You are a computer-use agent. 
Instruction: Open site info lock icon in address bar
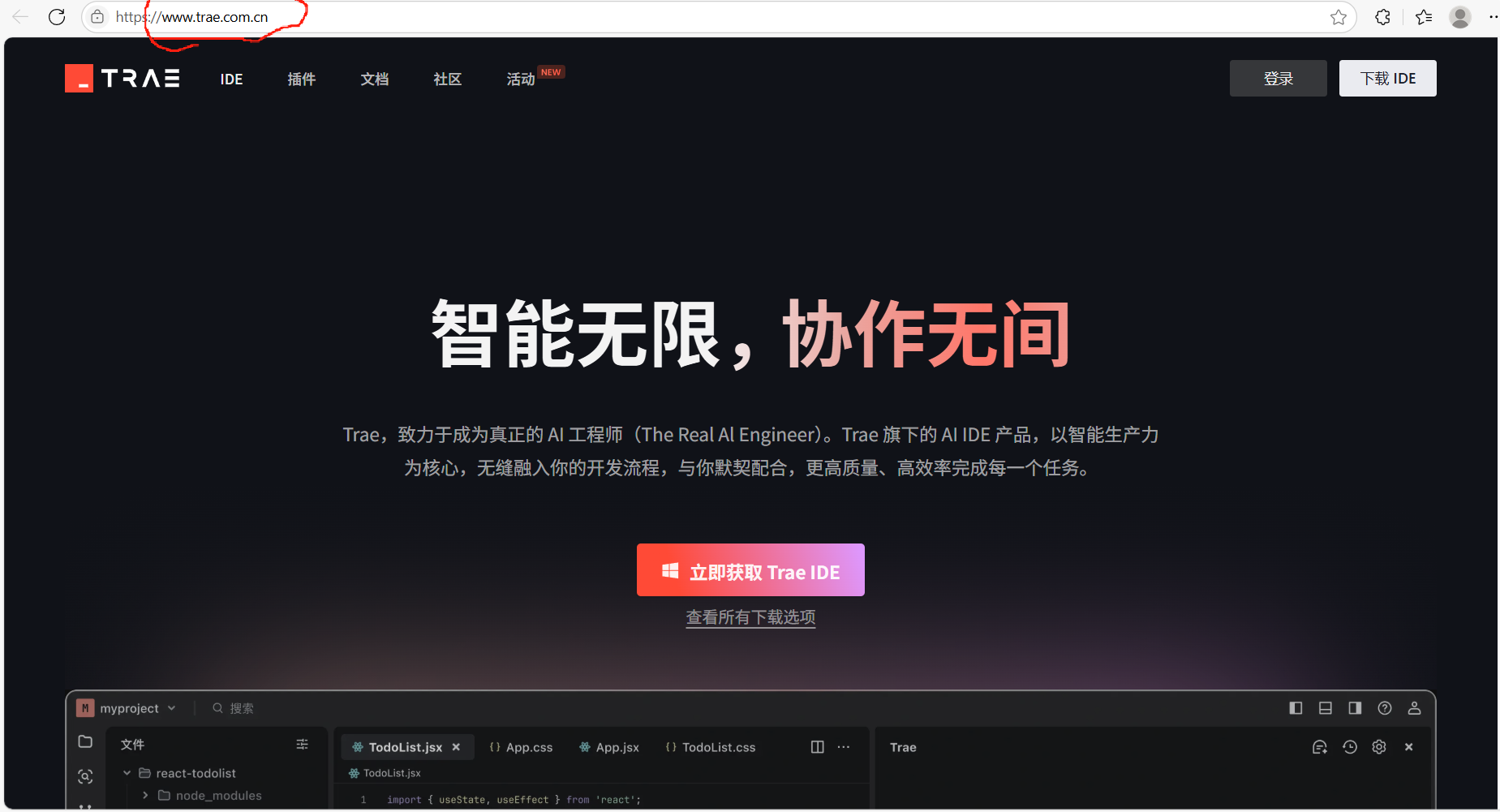pos(97,17)
